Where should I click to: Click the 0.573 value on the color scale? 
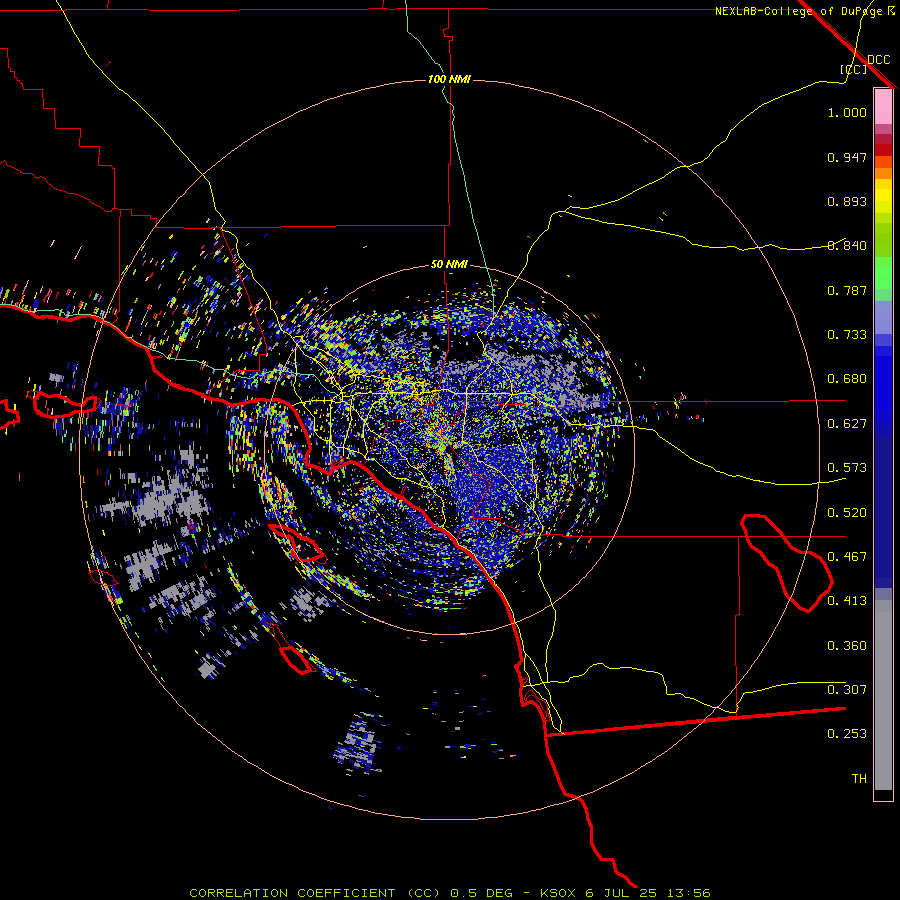pyautogui.click(x=847, y=468)
